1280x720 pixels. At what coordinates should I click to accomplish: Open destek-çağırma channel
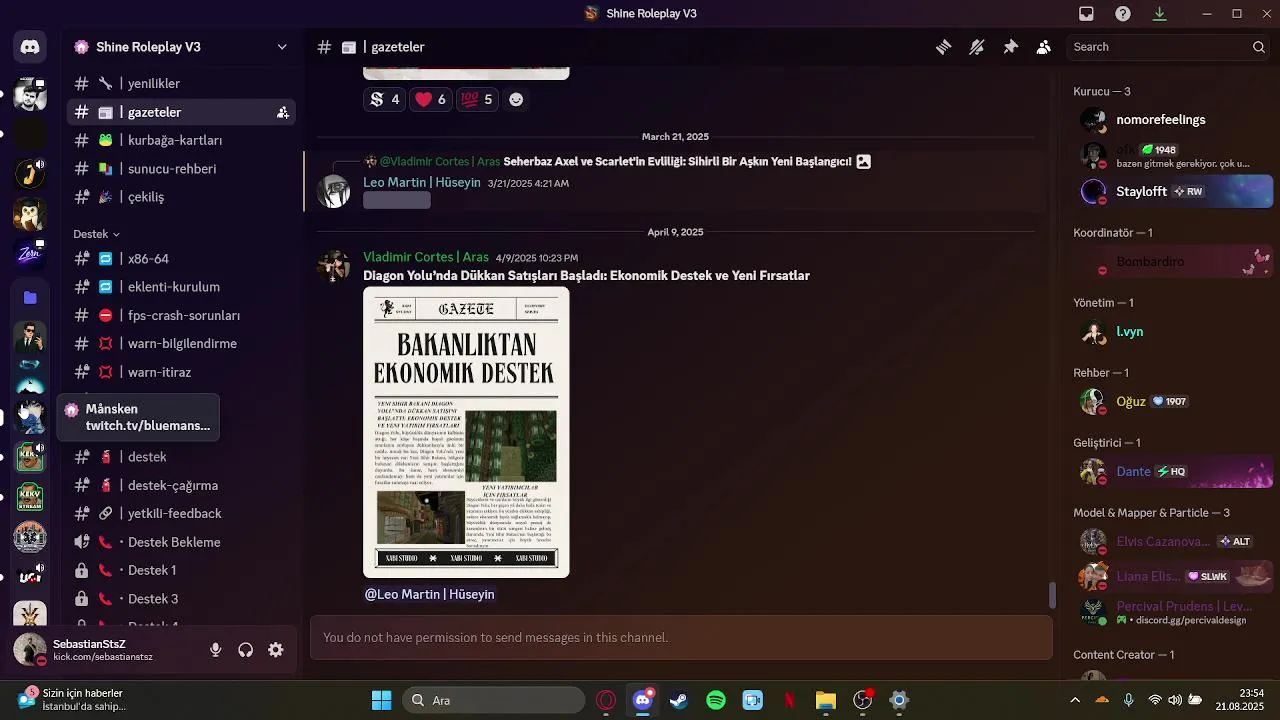(182, 485)
